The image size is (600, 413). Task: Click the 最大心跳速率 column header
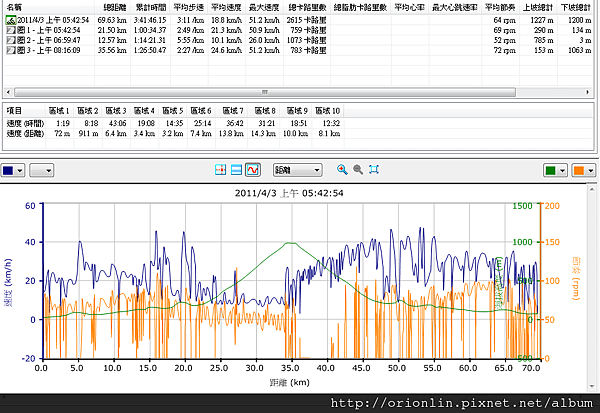455,7
